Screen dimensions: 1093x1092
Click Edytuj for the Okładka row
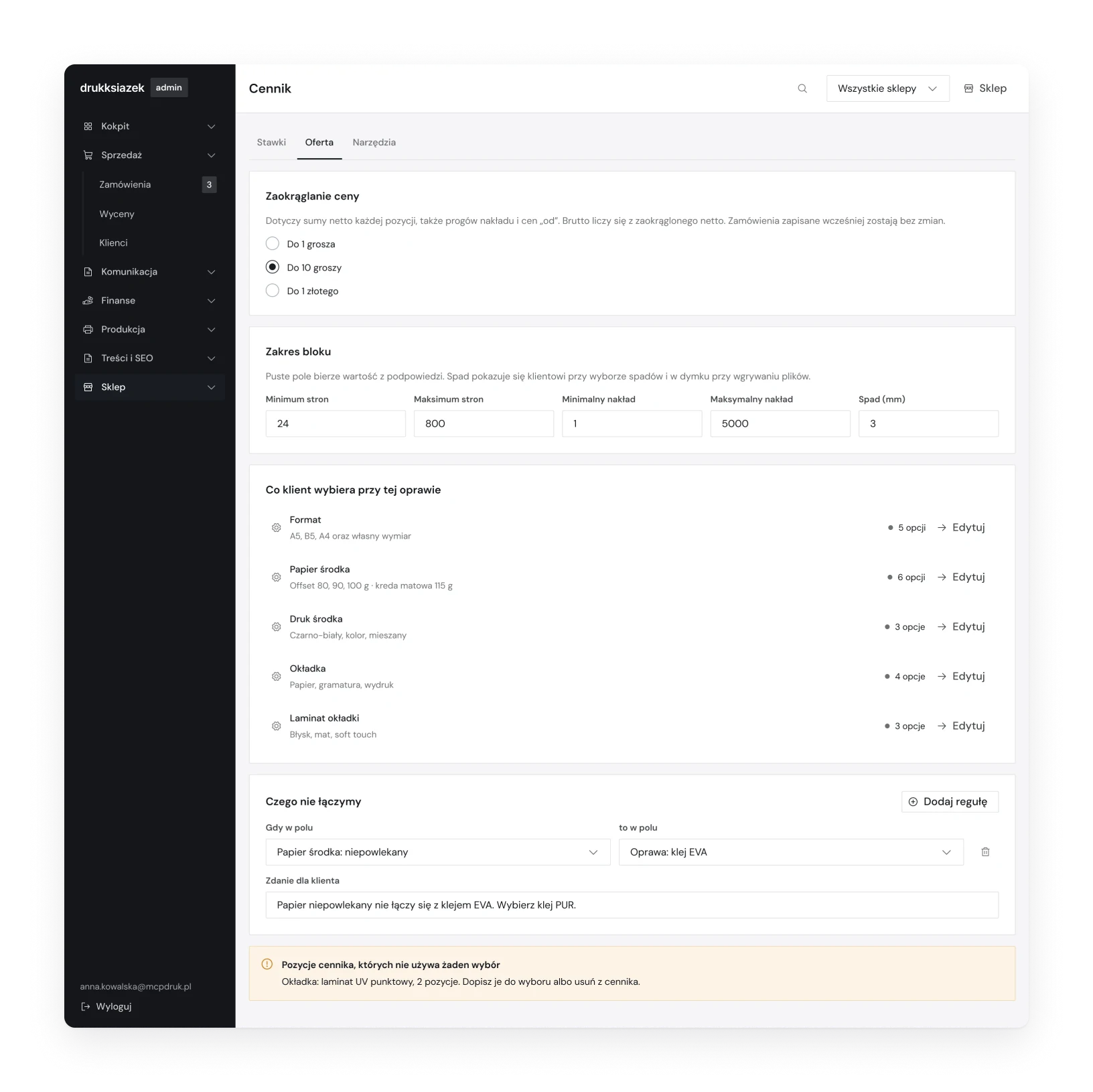tap(961, 676)
